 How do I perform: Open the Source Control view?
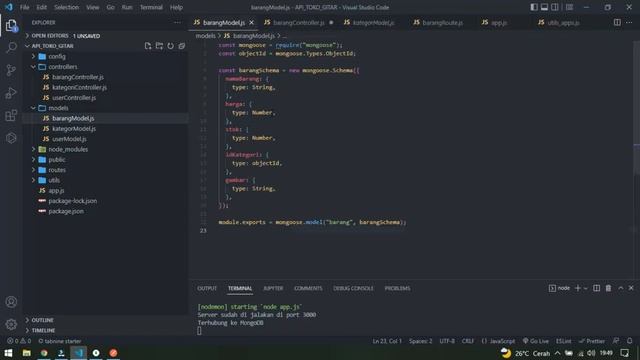point(11,70)
